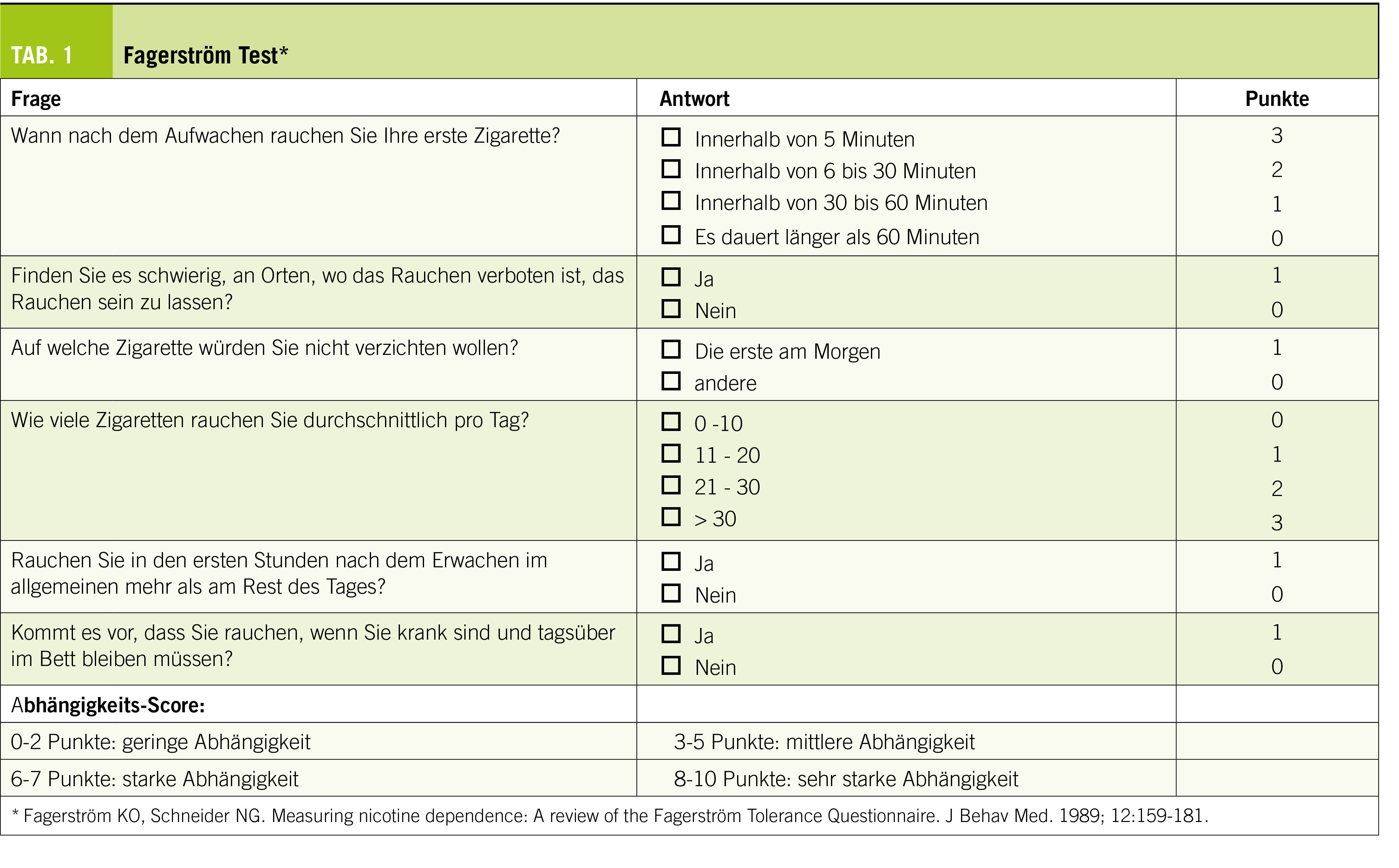Select the '11 - 20' cigarettes checkbox
Screen dimensions: 1399x868
point(670,454)
